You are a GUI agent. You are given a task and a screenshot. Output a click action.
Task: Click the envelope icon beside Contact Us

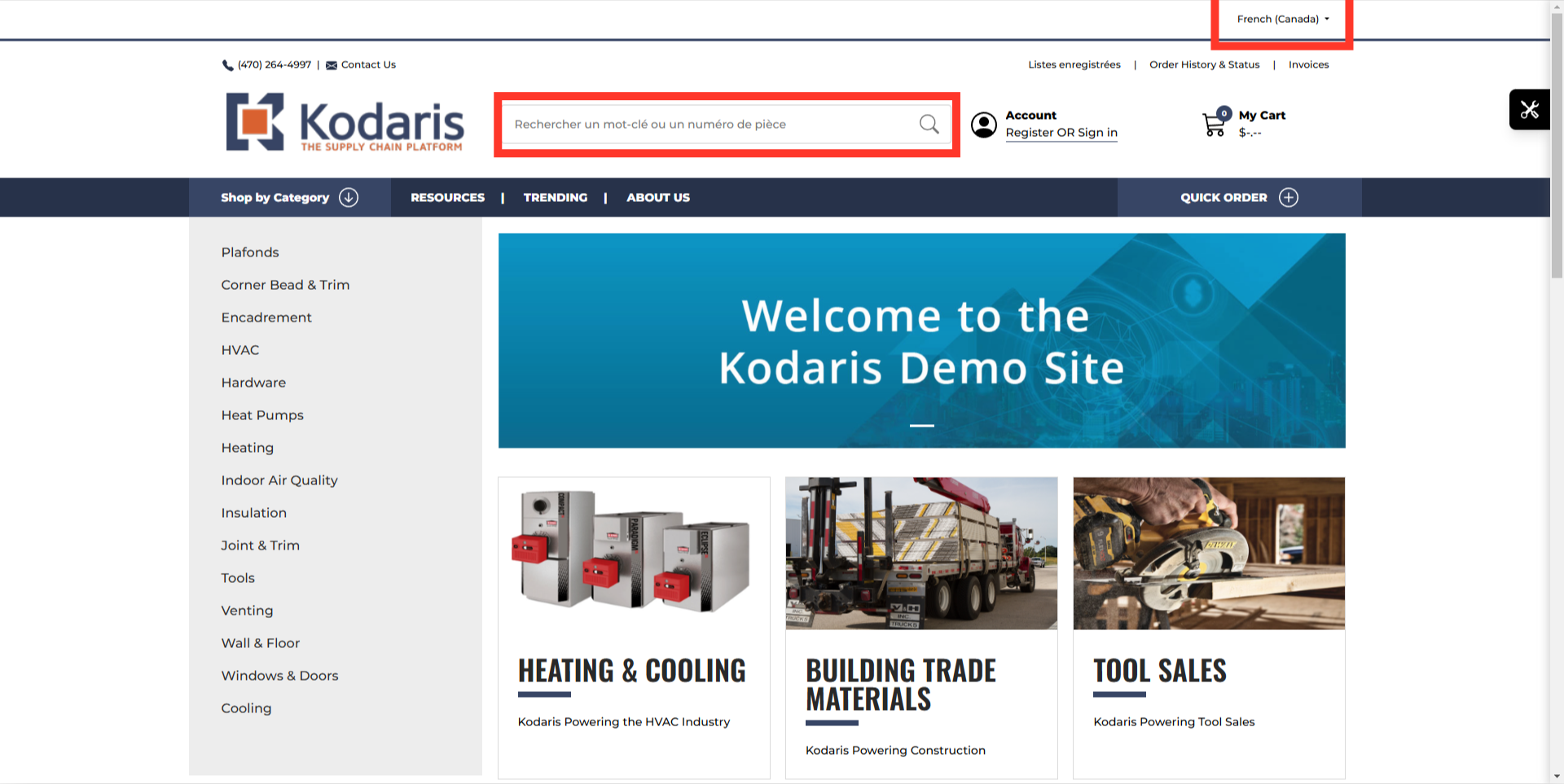point(332,65)
